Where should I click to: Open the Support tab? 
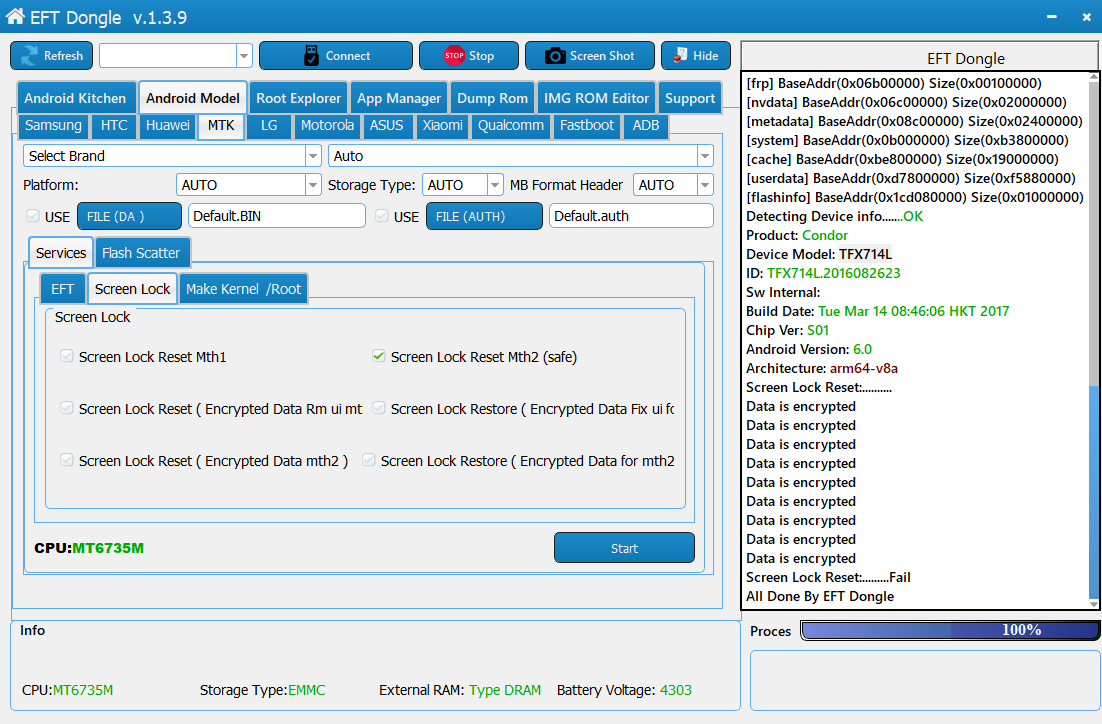pos(689,98)
